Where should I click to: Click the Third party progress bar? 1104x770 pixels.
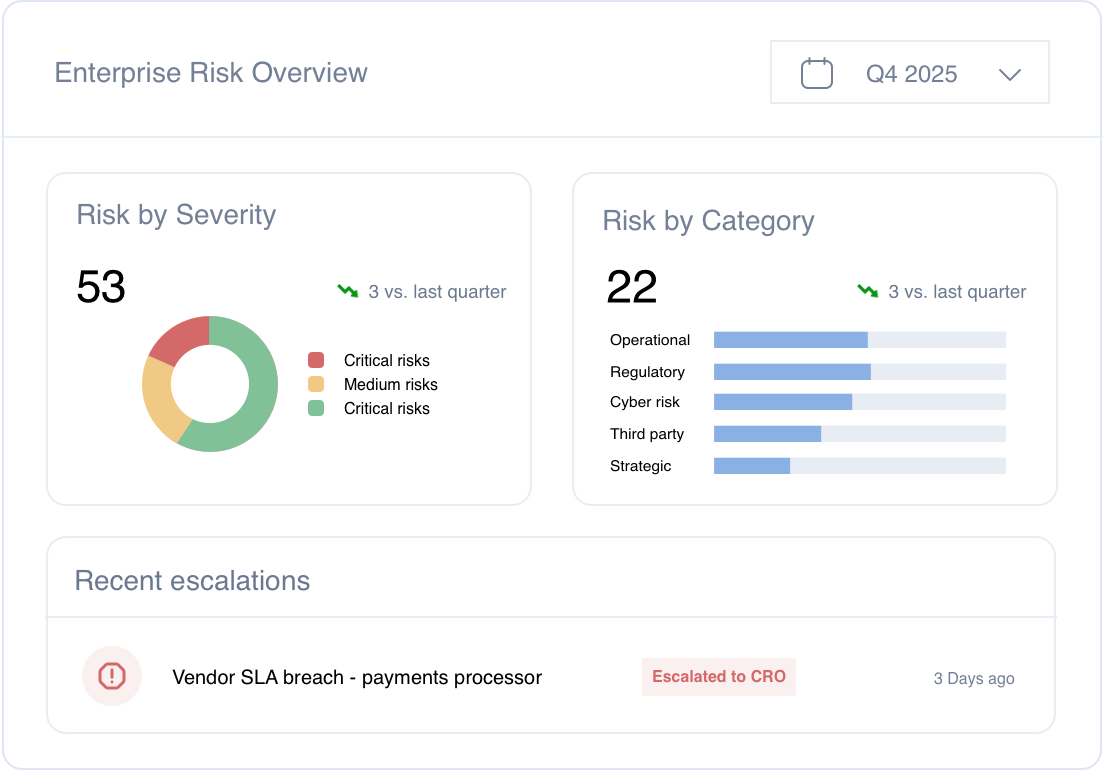click(859, 434)
